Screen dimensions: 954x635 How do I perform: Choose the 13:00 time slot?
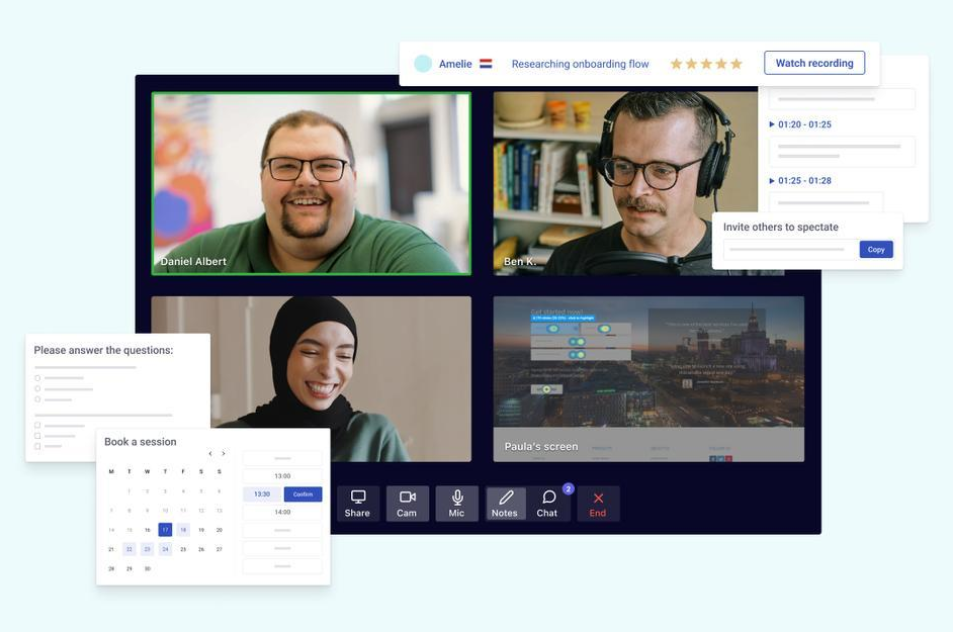pyautogui.click(x=283, y=476)
